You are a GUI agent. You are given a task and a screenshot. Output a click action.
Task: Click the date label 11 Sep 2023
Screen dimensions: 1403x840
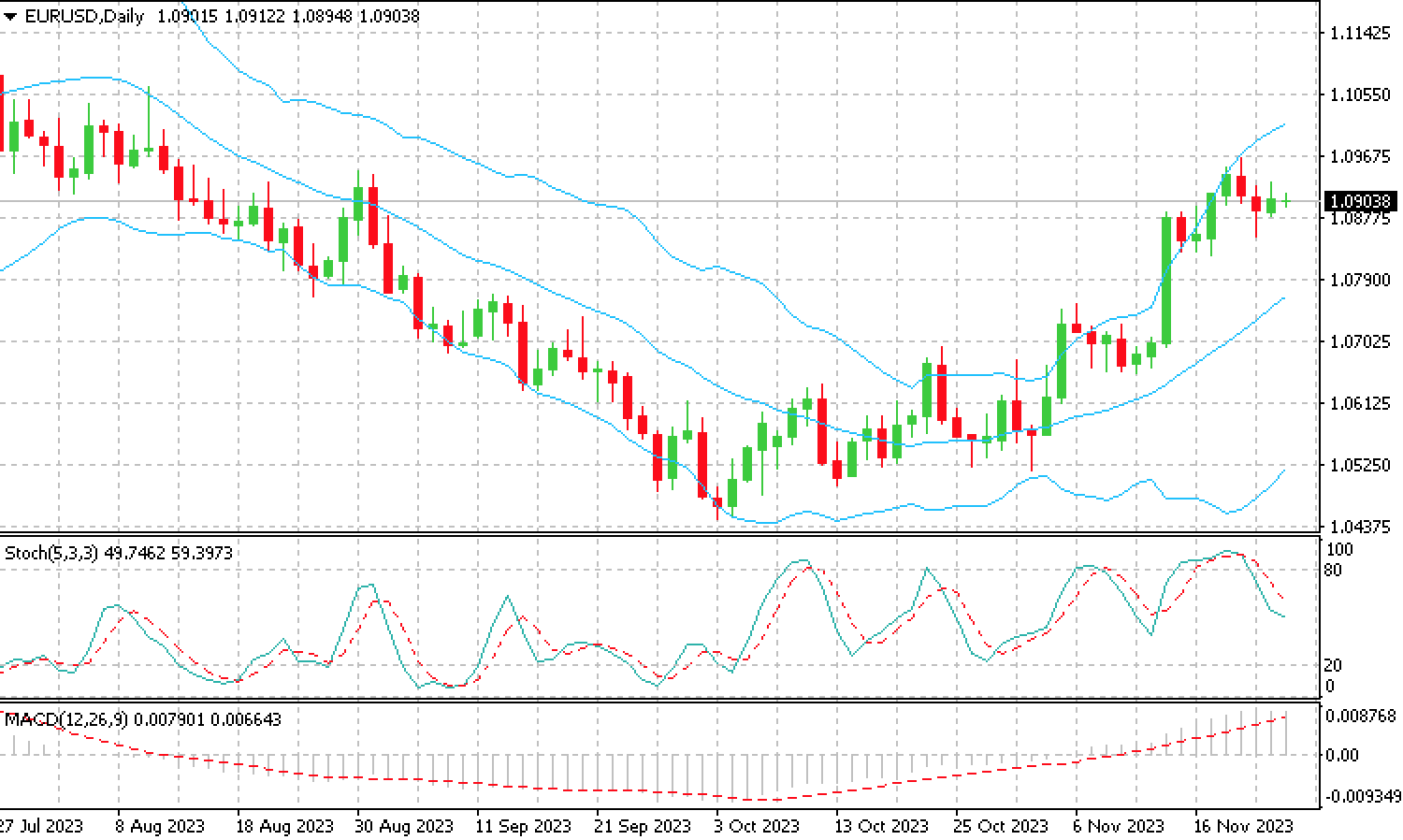pos(523,826)
